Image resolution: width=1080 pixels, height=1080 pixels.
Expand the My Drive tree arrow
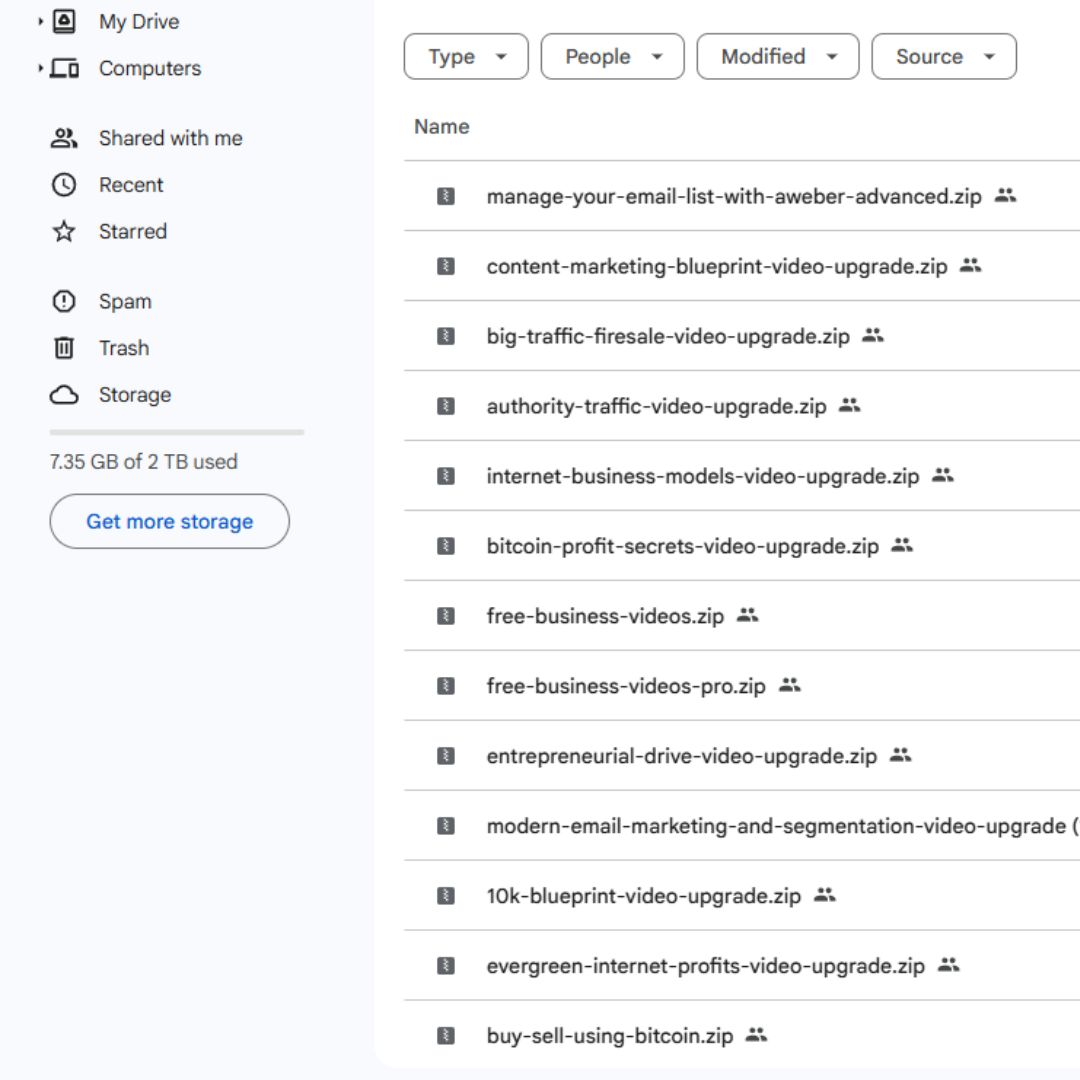[40, 21]
